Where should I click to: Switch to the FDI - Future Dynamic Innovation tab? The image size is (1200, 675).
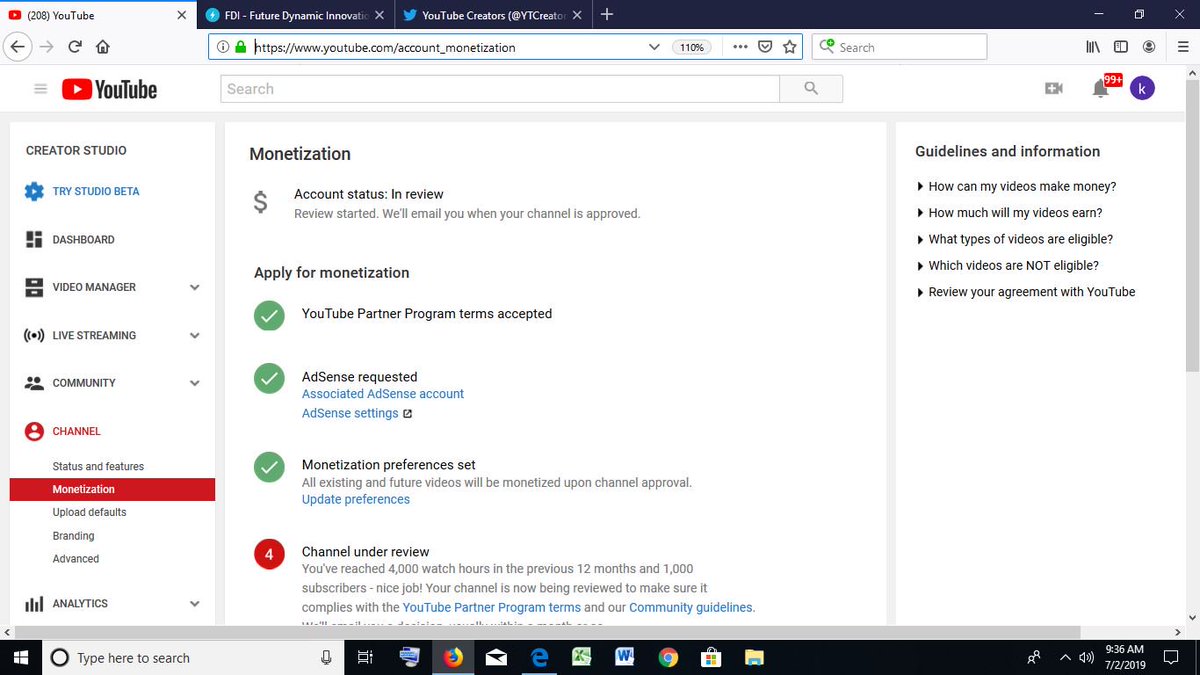296,15
